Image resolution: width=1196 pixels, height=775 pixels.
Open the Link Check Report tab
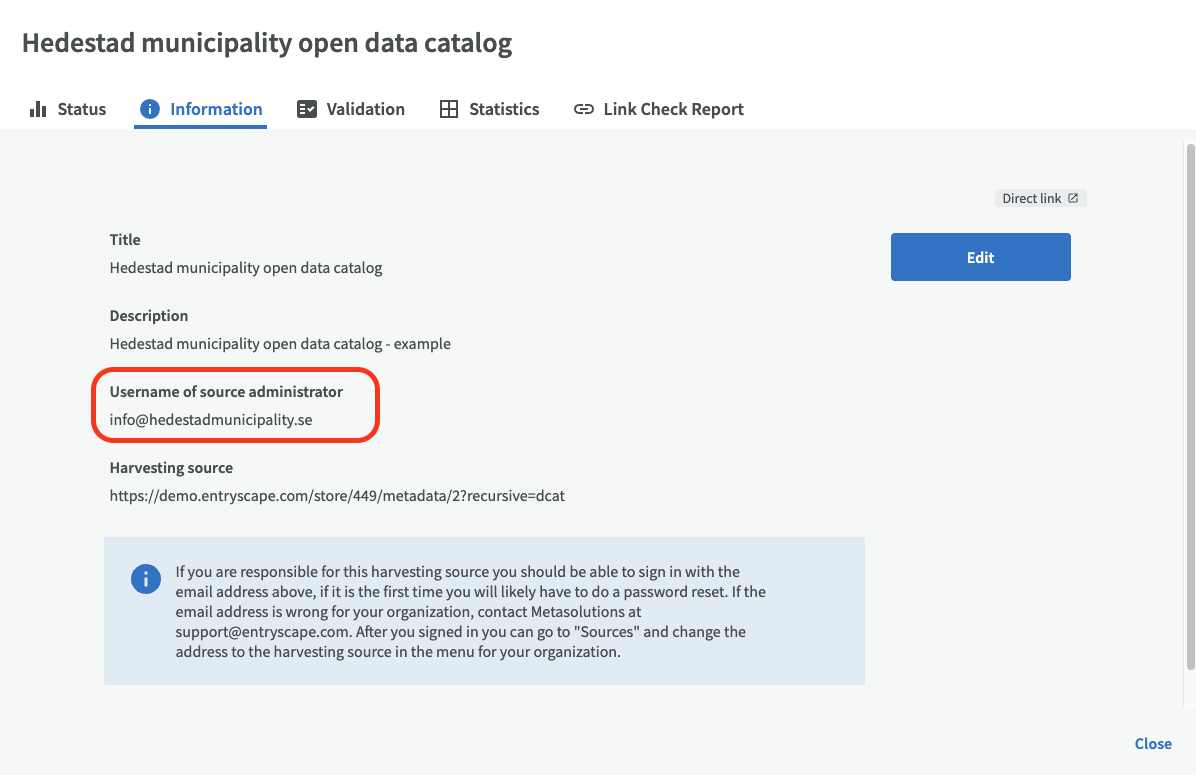673,109
